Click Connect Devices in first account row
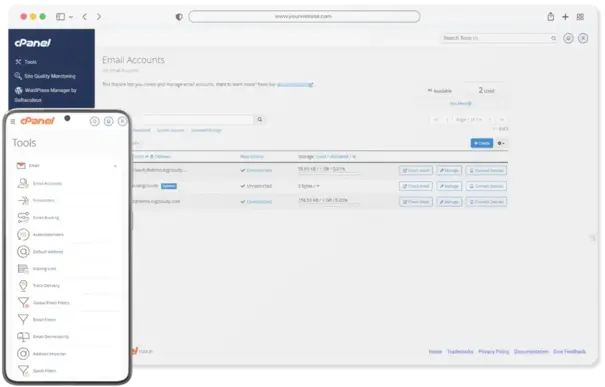This screenshot has height=387, width=605. pos(486,170)
